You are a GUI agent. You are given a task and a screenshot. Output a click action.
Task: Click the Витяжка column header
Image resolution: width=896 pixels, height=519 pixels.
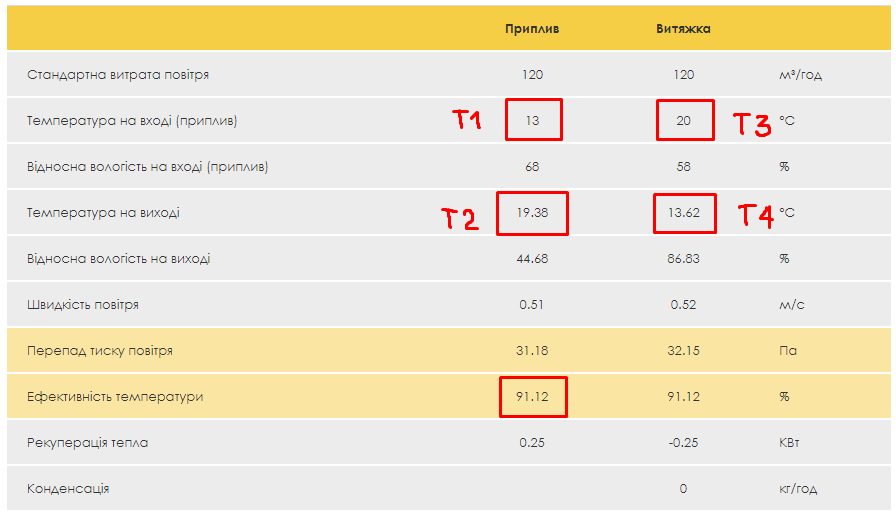684,29
